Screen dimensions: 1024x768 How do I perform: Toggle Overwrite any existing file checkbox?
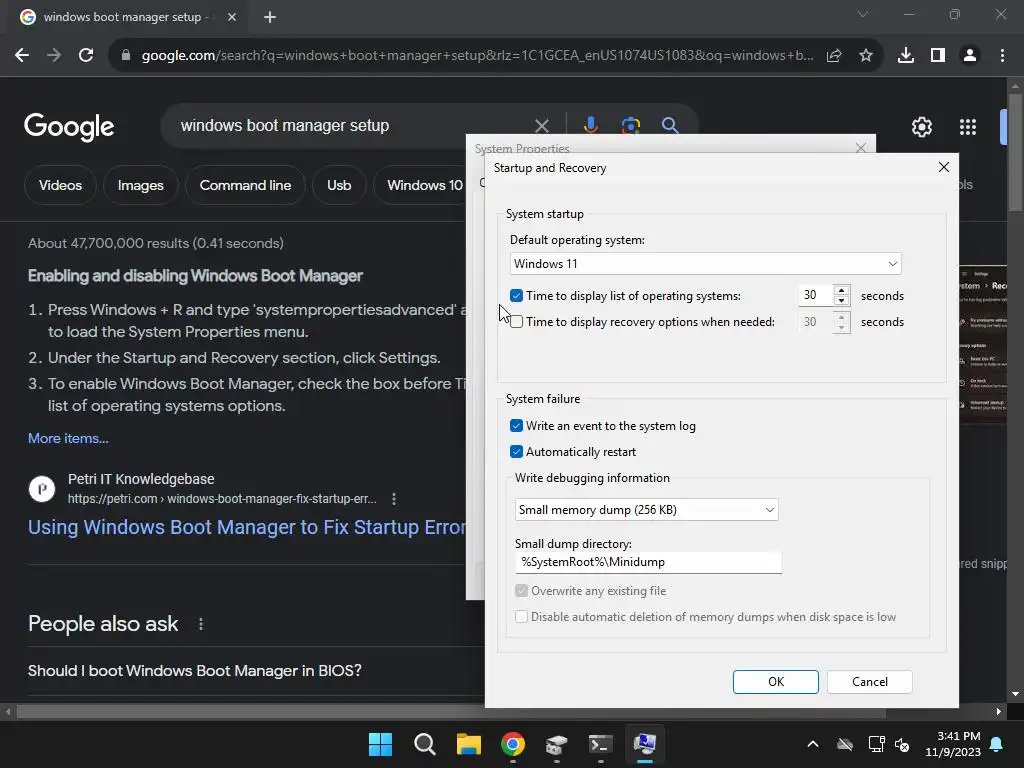tap(521, 591)
